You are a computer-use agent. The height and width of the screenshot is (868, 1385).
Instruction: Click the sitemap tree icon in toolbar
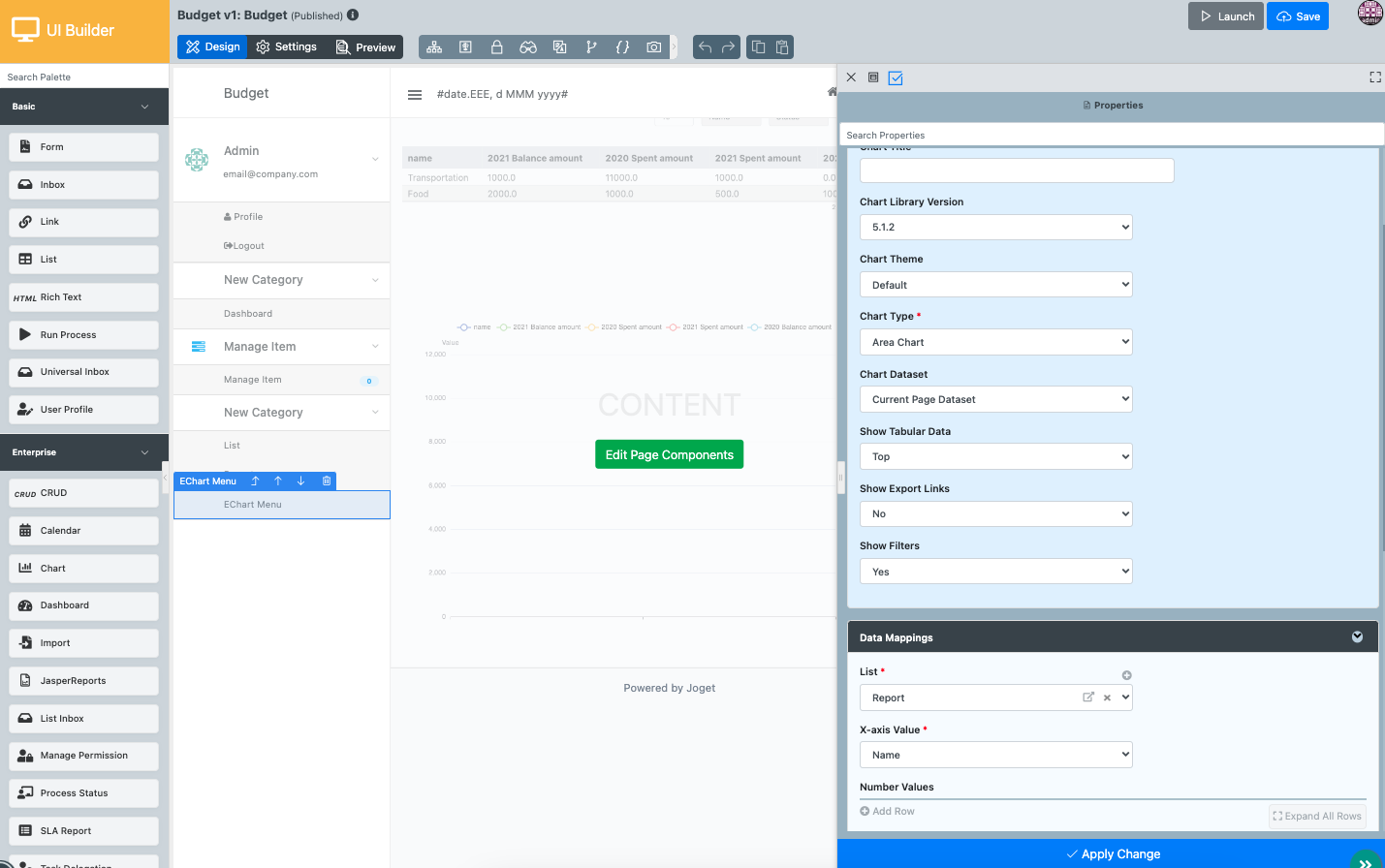point(434,46)
